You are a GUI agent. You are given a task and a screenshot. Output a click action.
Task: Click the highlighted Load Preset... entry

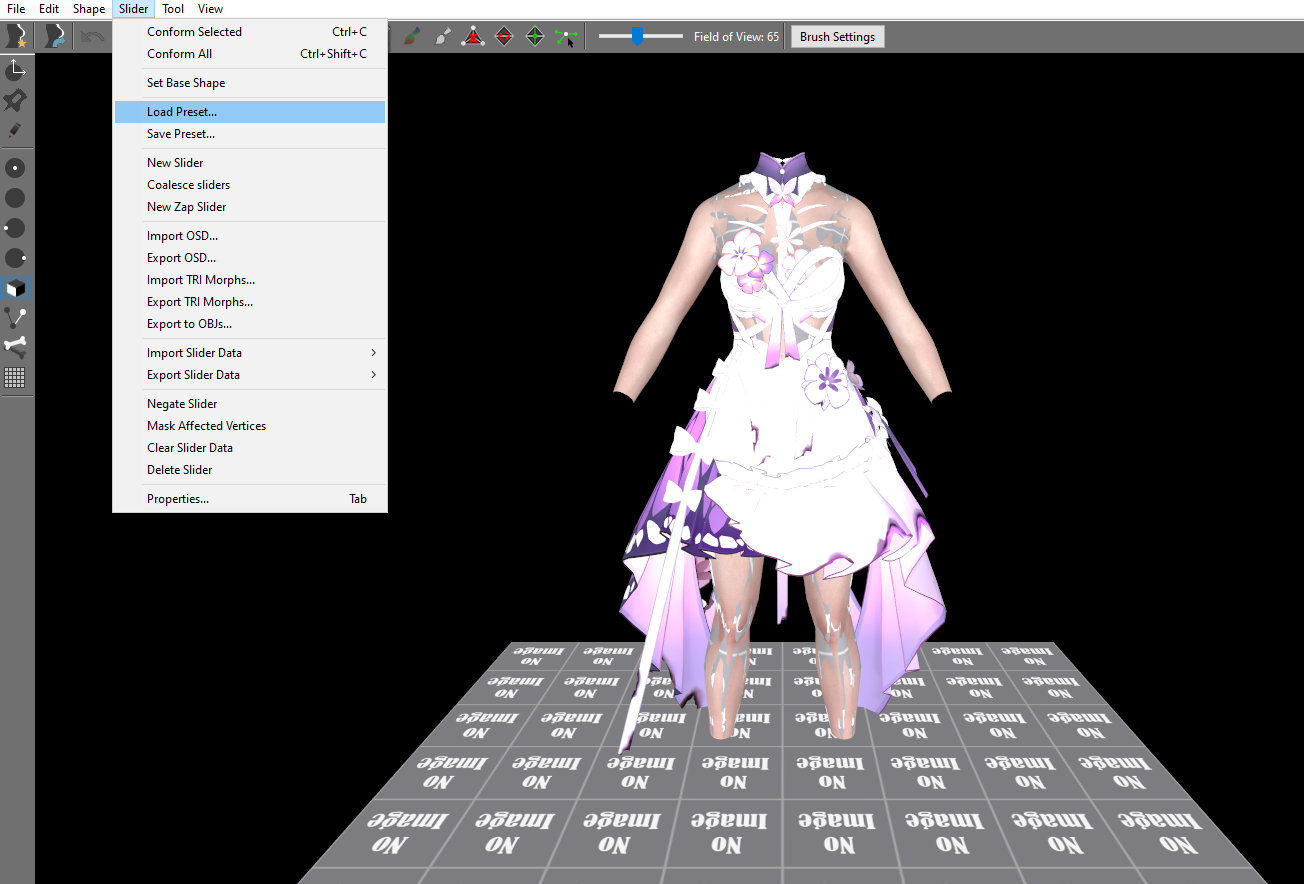[x=250, y=112]
